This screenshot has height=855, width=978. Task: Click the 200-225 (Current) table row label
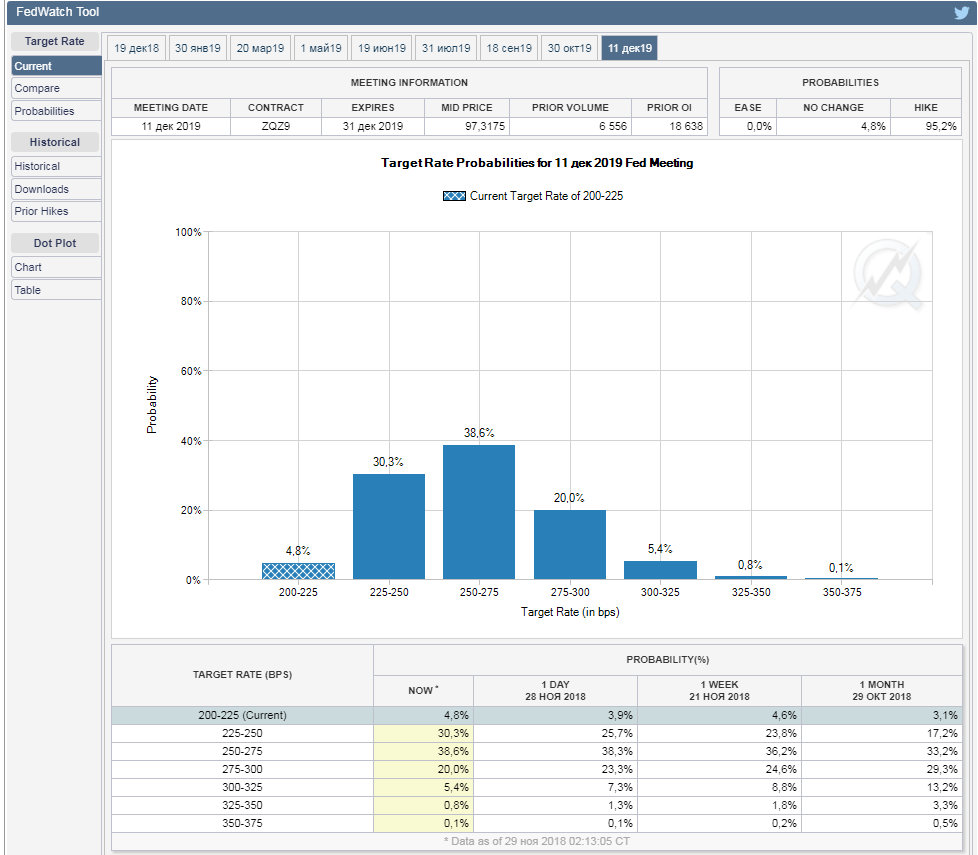pyautogui.click(x=242, y=715)
